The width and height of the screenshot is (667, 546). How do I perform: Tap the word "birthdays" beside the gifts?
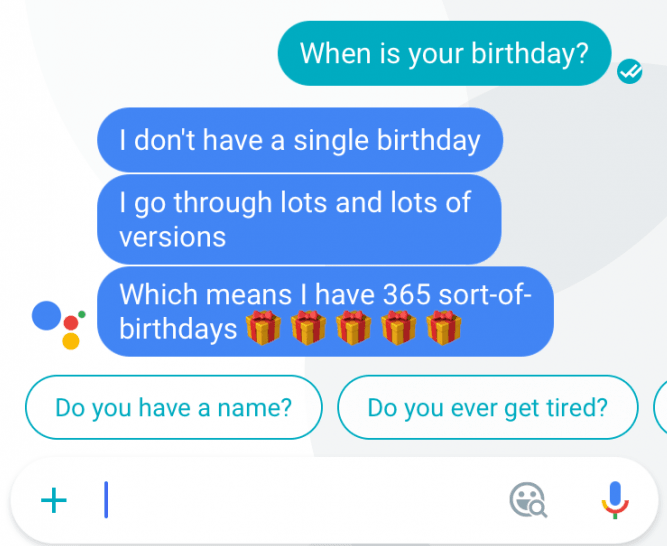pyautogui.click(x=180, y=329)
